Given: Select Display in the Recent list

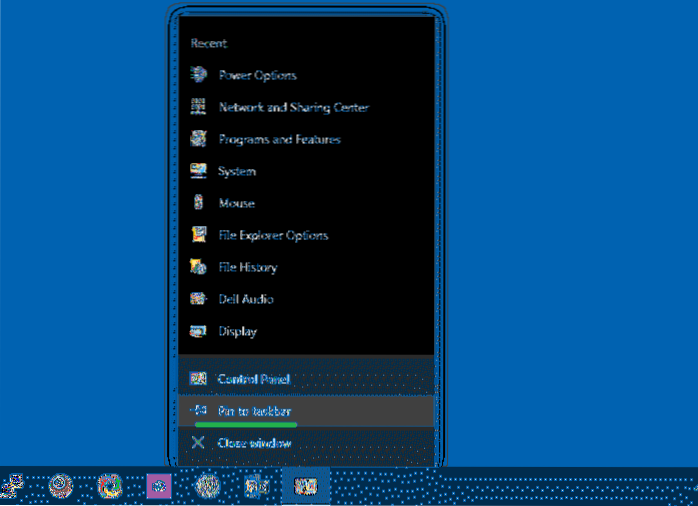Looking at the screenshot, I should coord(237,331).
